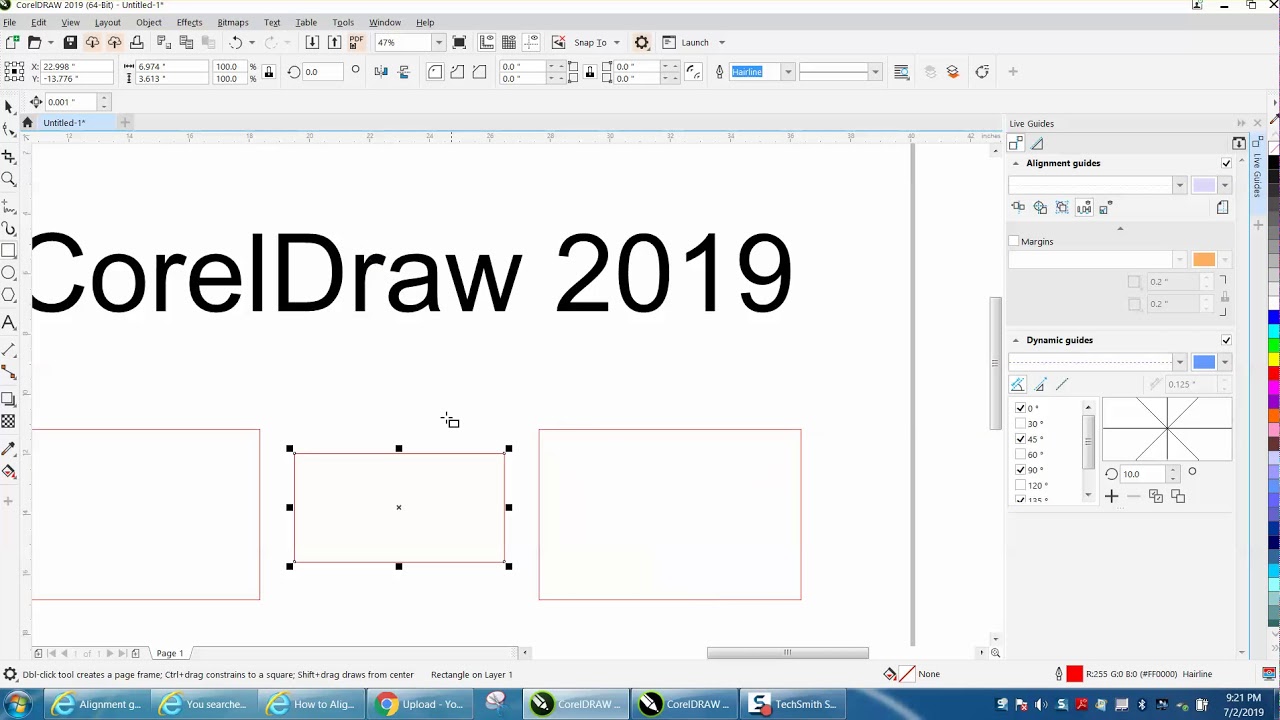This screenshot has height=720, width=1280.
Task: Open the Layout menu
Action: (x=107, y=22)
